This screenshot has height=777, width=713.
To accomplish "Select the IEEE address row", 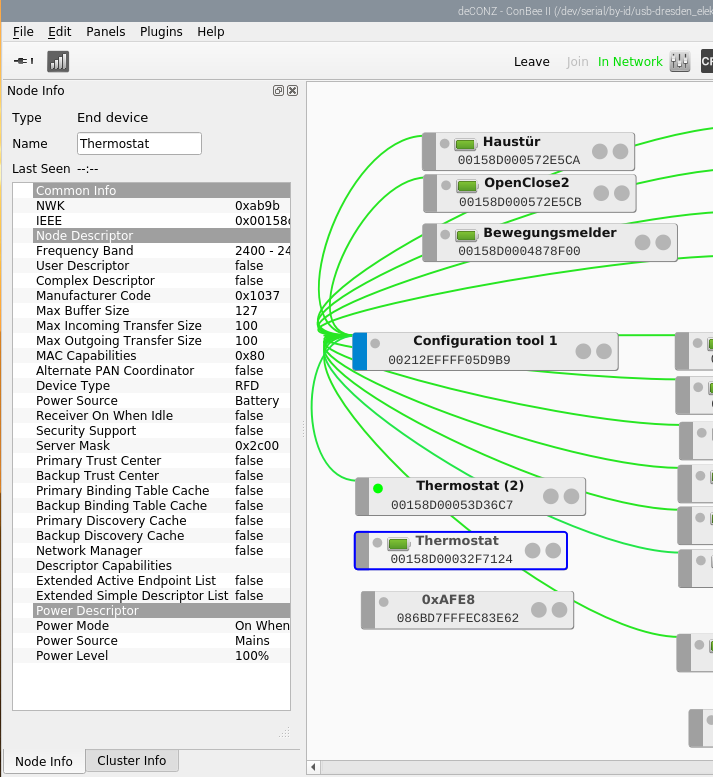I will click(x=152, y=221).
